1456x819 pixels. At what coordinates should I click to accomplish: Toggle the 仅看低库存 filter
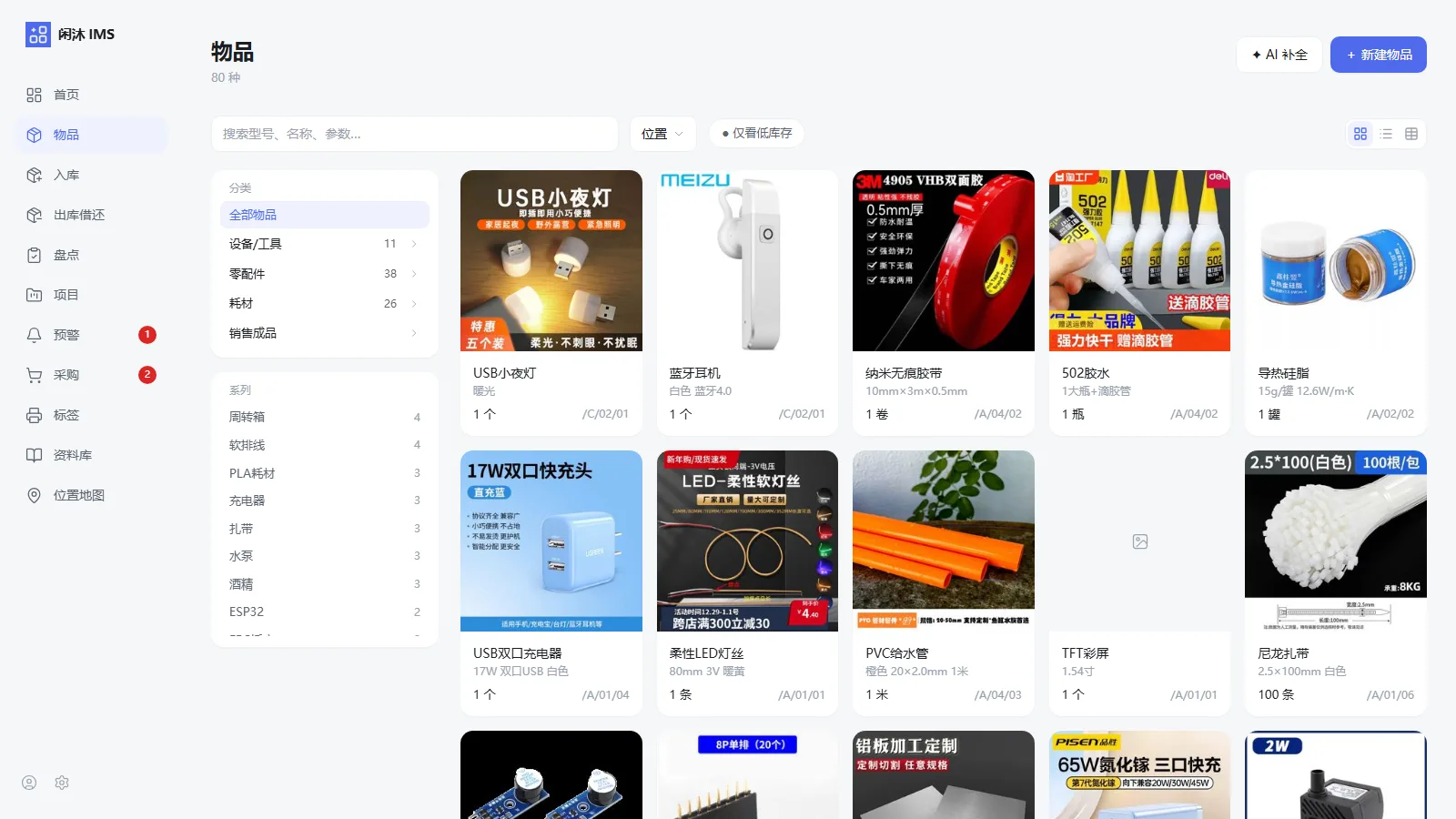pos(757,133)
